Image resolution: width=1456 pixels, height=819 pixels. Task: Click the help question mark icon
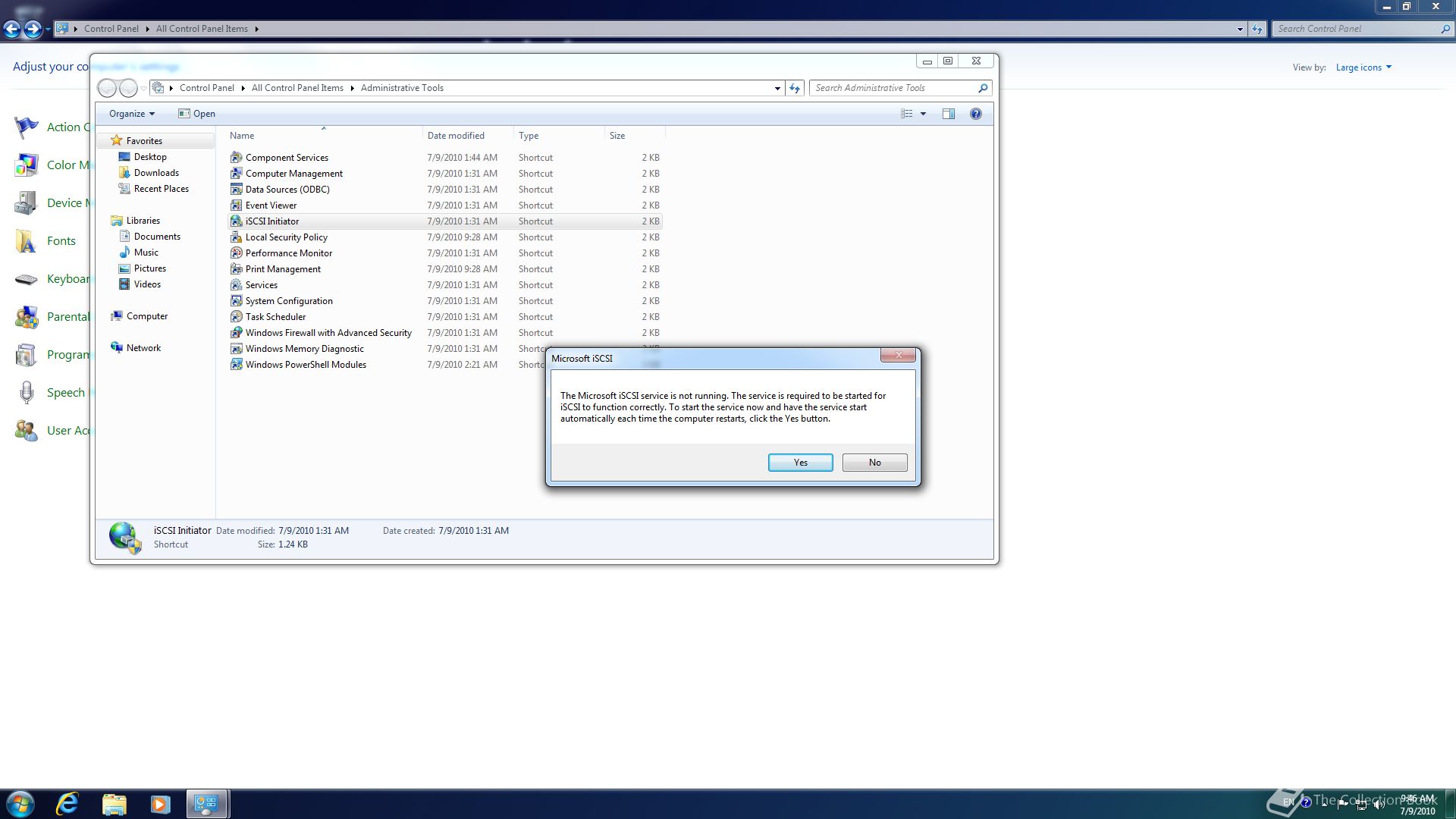point(976,114)
